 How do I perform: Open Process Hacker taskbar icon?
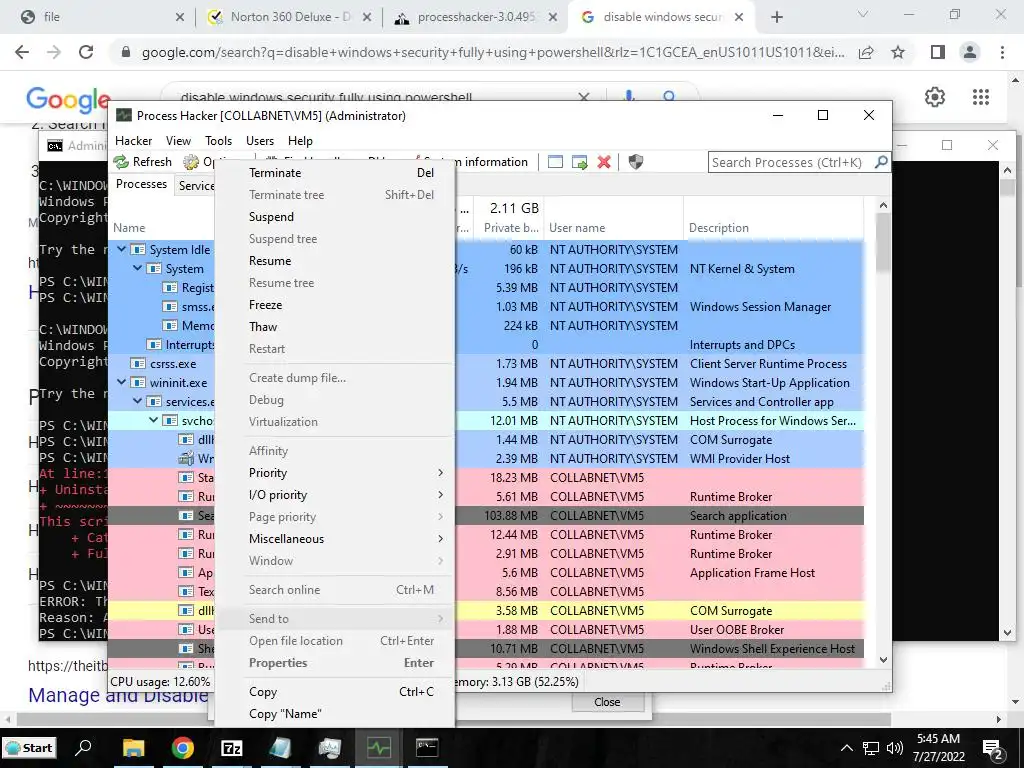[378, 748]
